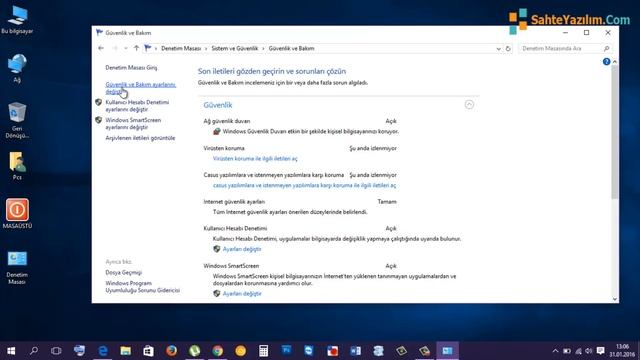Open TeamViewer from taskbar
Screen dimensions: 640x360
coord(309,351)
